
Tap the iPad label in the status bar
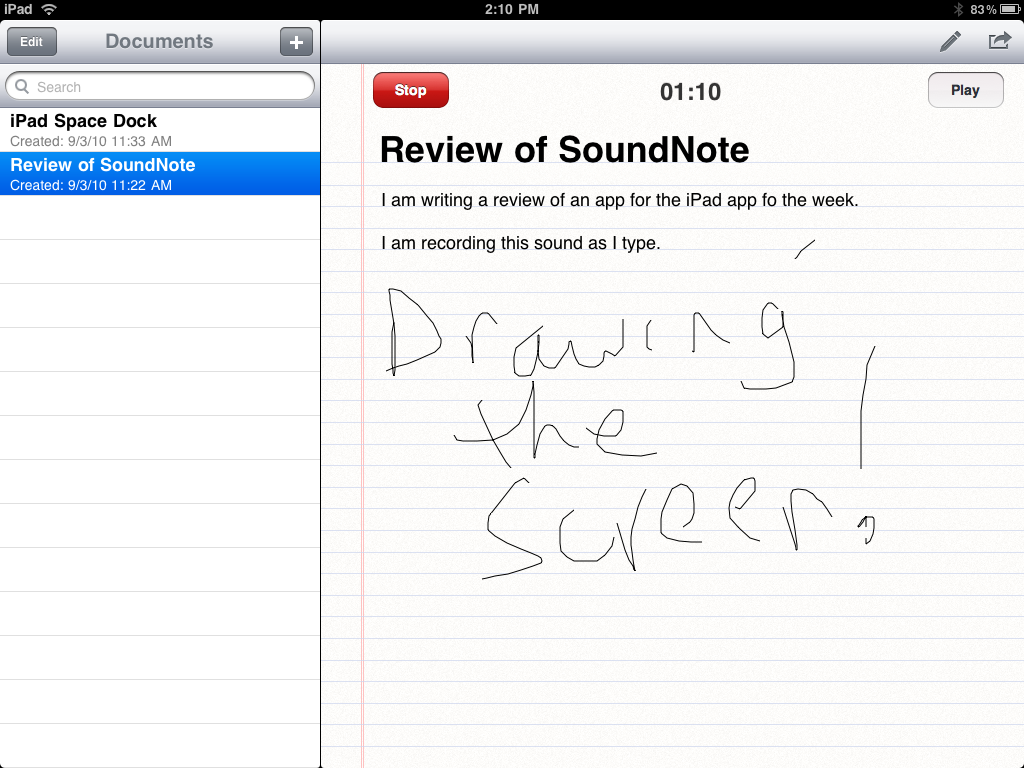click(x=17, y=9)
